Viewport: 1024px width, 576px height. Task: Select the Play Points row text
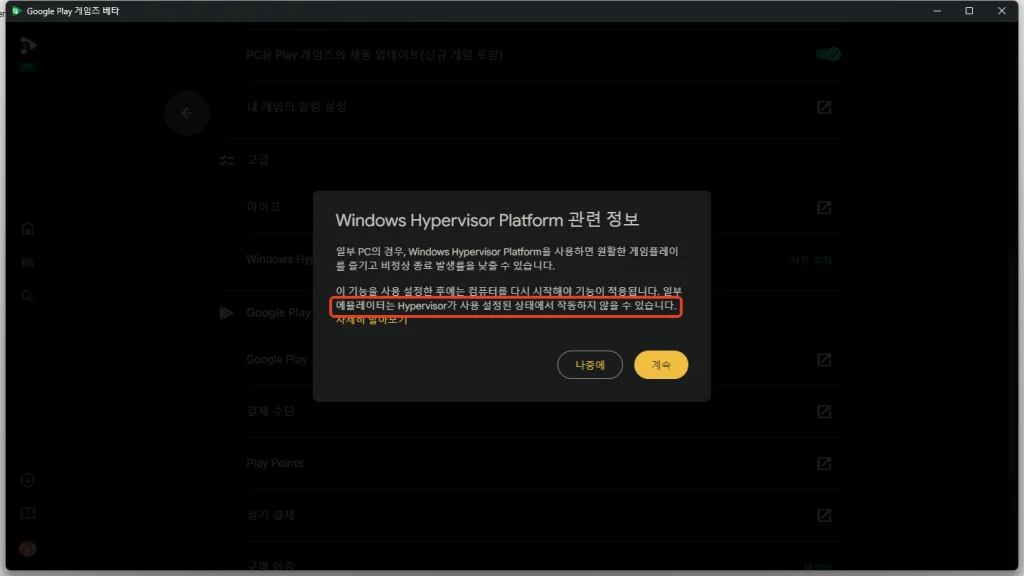click(275, 463)
